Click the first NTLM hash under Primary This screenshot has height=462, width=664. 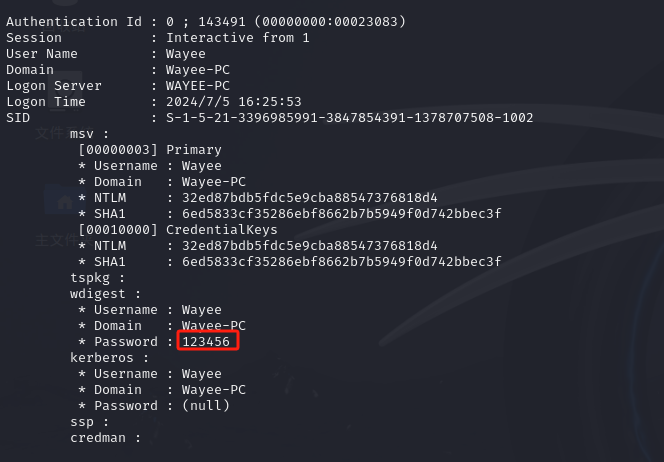point(310,198)
